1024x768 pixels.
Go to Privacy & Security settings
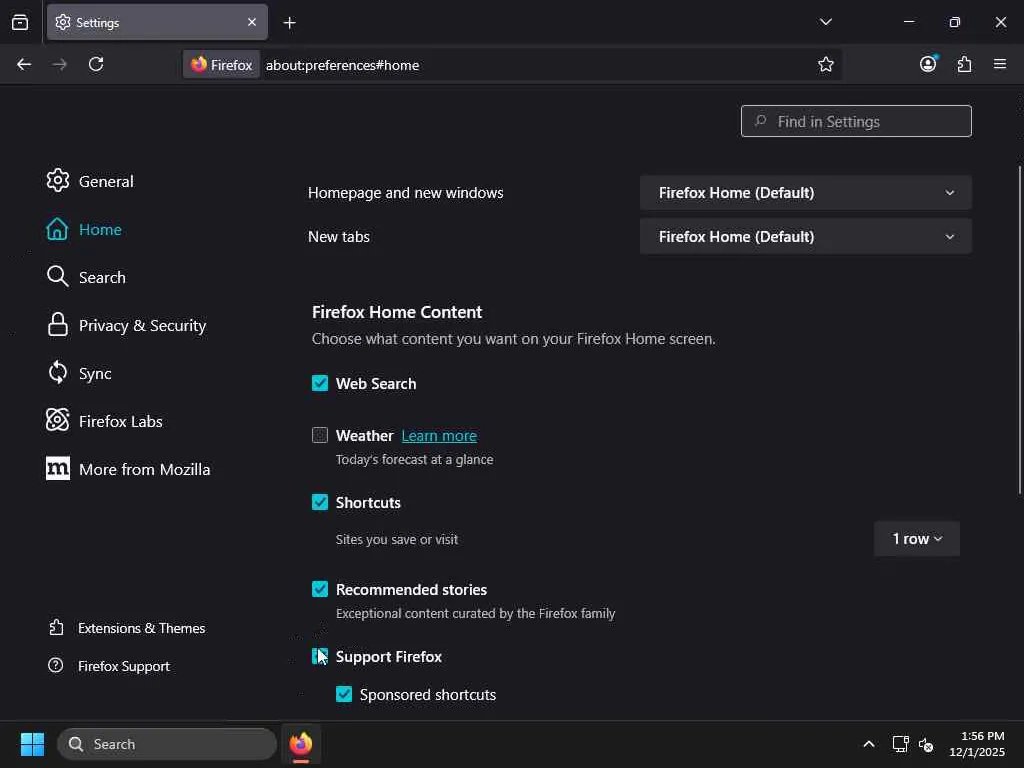(x=142, y=325)
